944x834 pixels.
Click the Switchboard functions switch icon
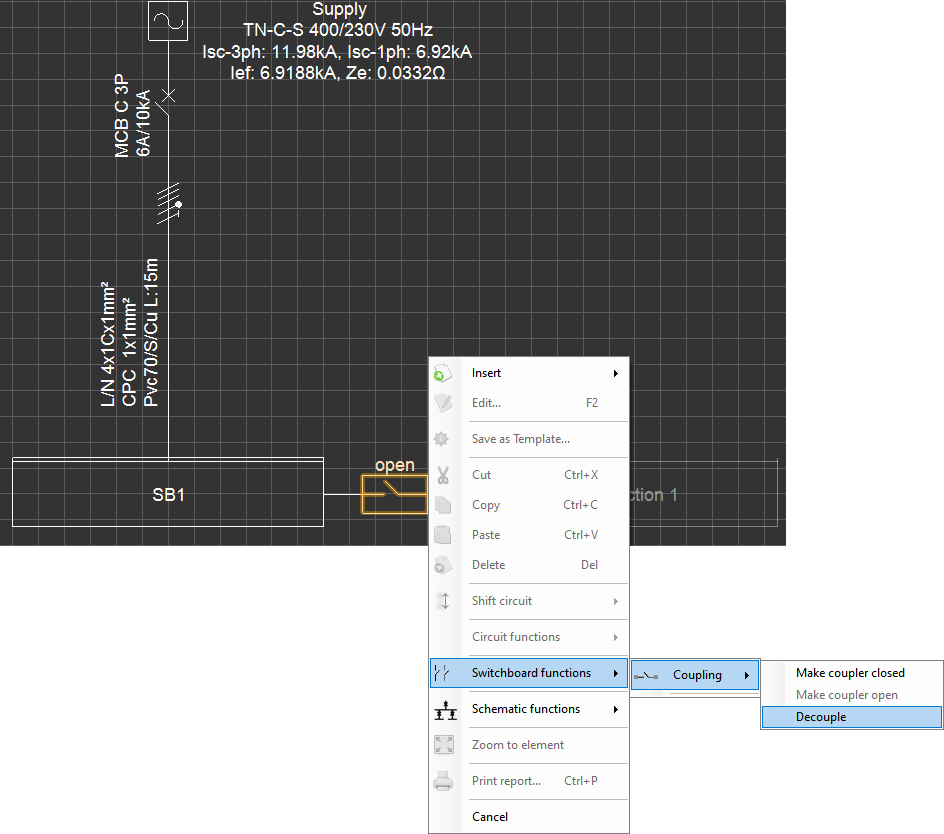442,673
